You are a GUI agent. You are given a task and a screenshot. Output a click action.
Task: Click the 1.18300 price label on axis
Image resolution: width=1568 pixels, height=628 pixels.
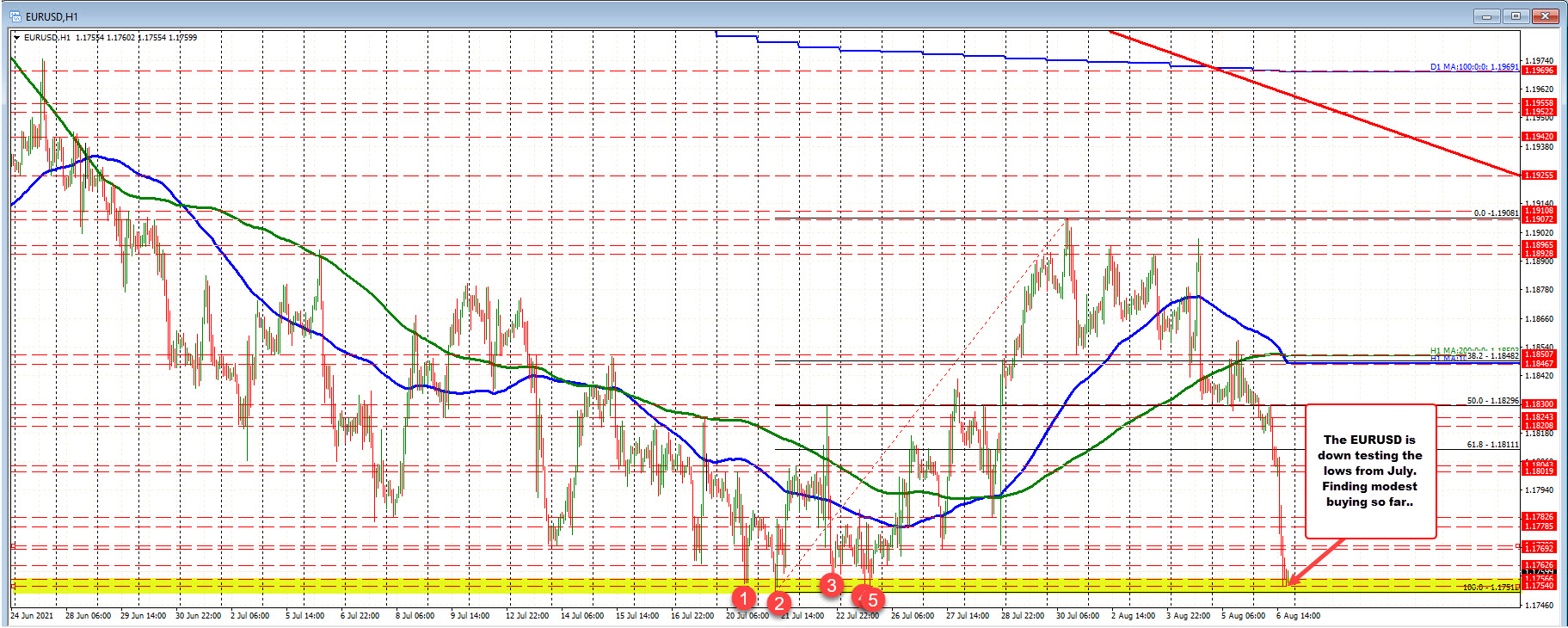[1538, 403]
